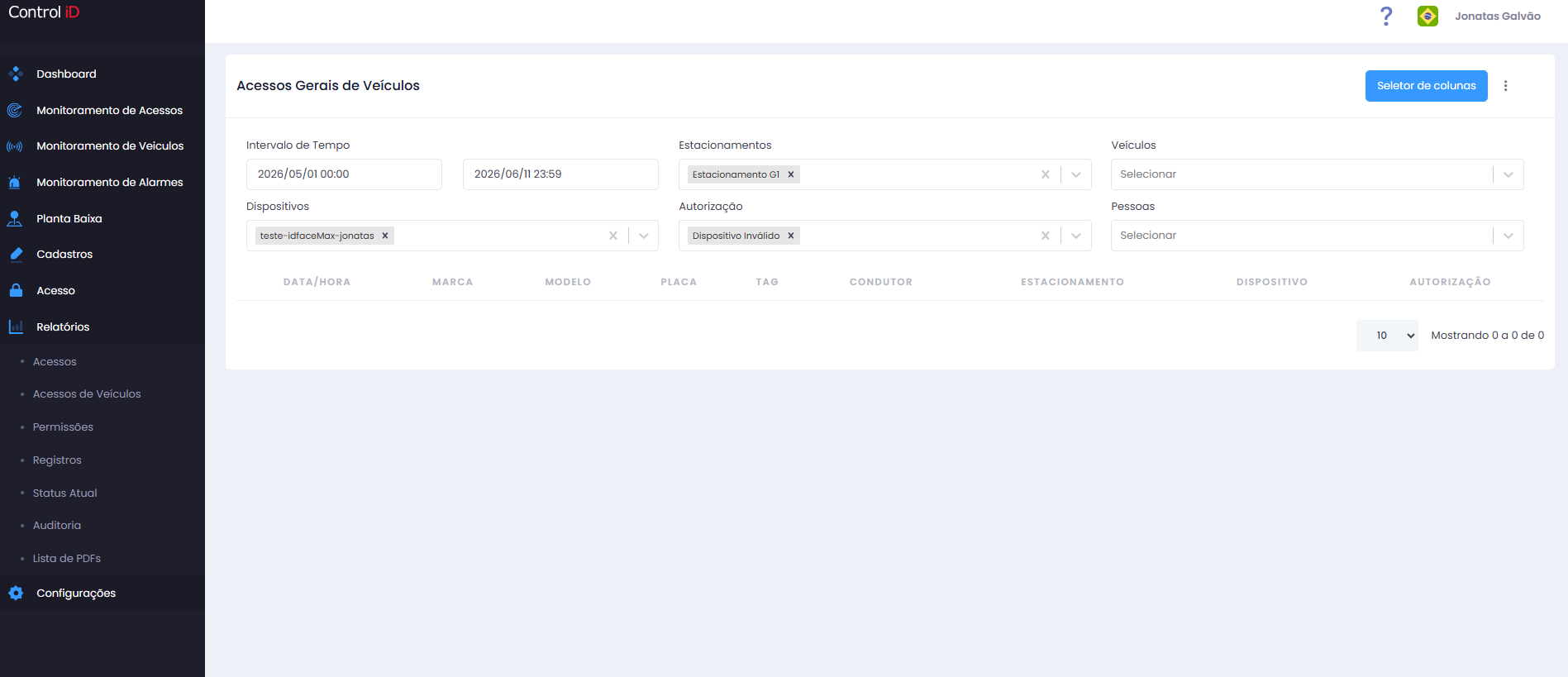Click the Monitoramento de Acessos radar icon
Image resolution: width=1568 pixels, height=677 pixels.
point(15,110)
